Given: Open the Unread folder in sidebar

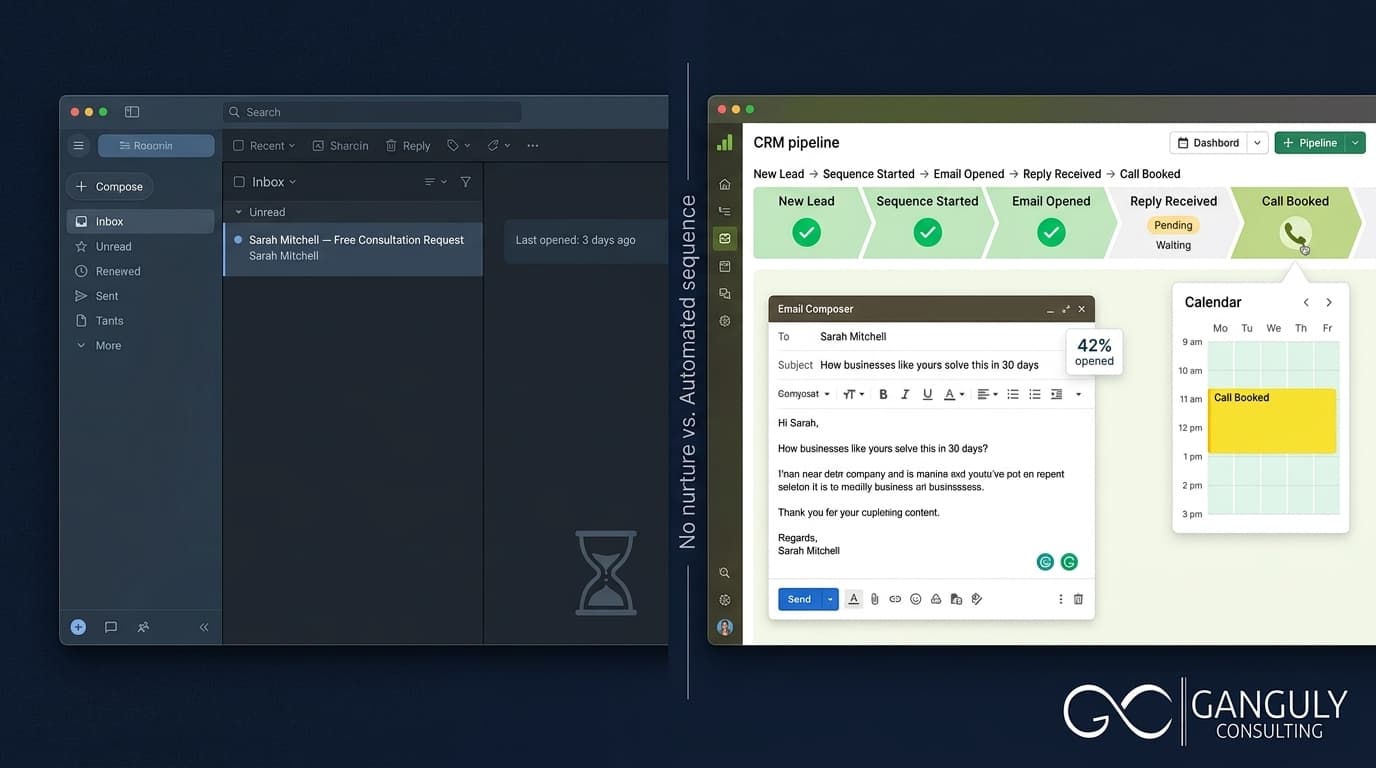Looking at the screenshot, I should (113, 246).
